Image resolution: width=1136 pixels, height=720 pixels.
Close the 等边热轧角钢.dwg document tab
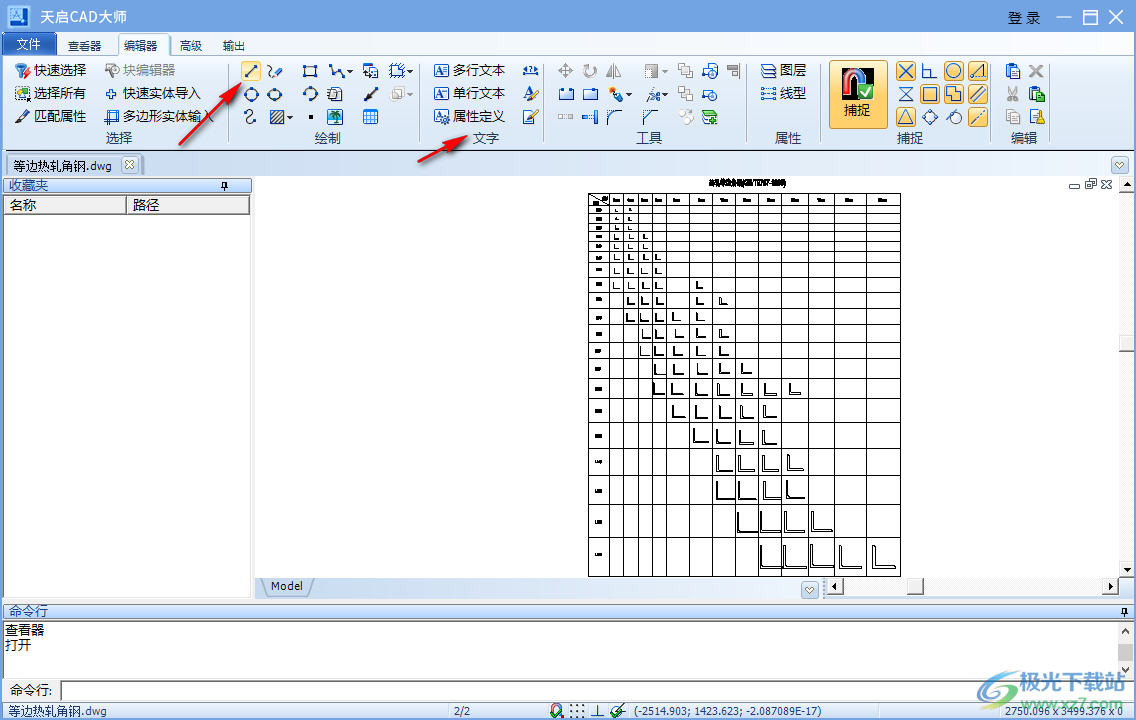point(129,164)
